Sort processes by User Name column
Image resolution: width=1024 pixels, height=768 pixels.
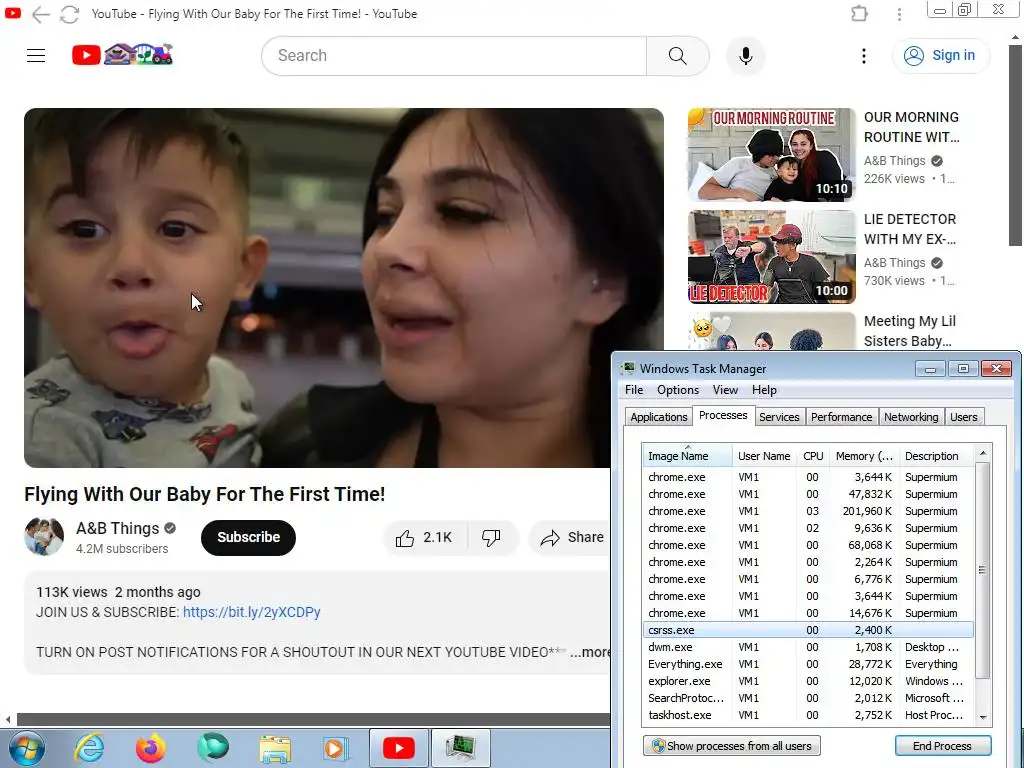tap(764, 456)
